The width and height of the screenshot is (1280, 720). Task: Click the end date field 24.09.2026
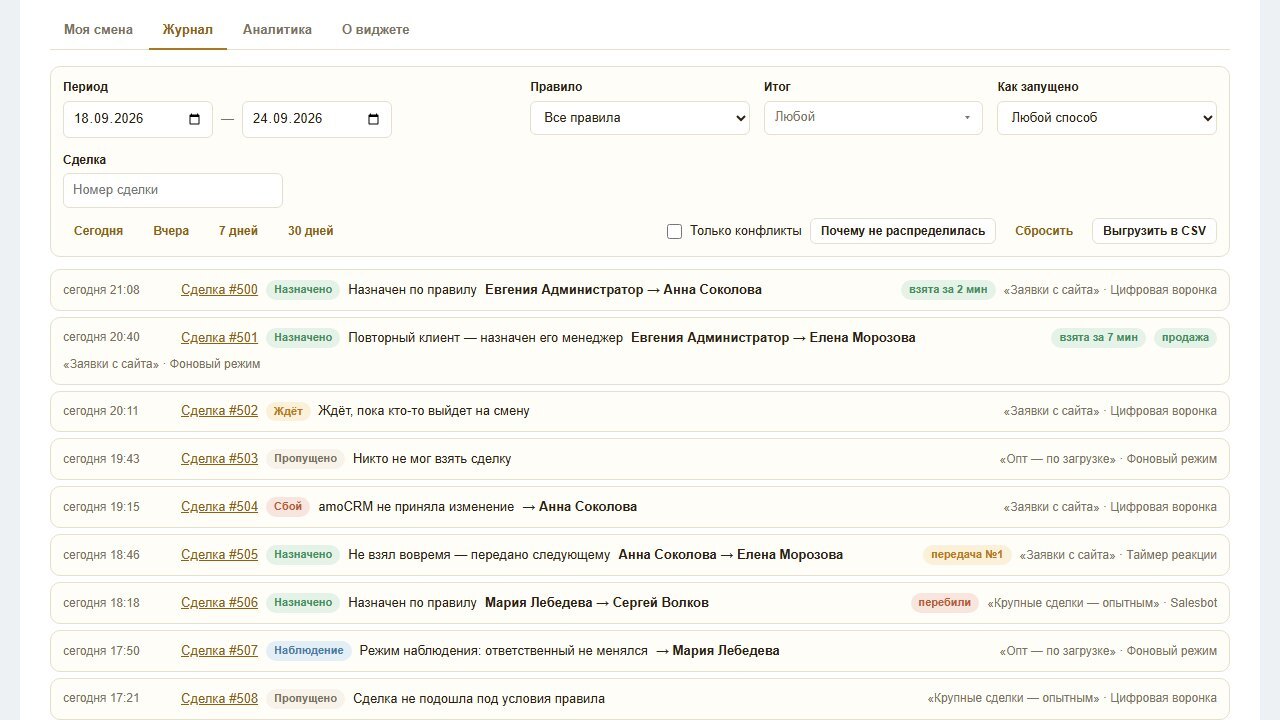click(317, 119)
